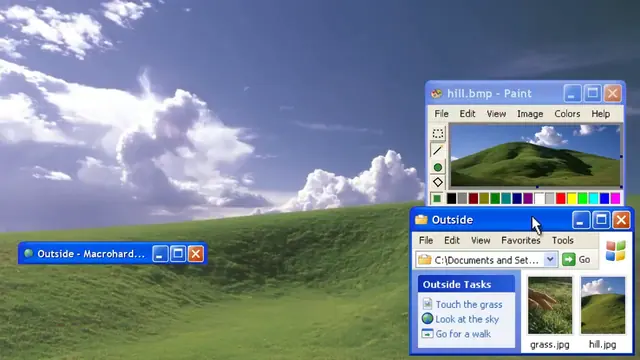Pick the cyan color swatch in Paint
640x360 pixels.
(594, 198)
